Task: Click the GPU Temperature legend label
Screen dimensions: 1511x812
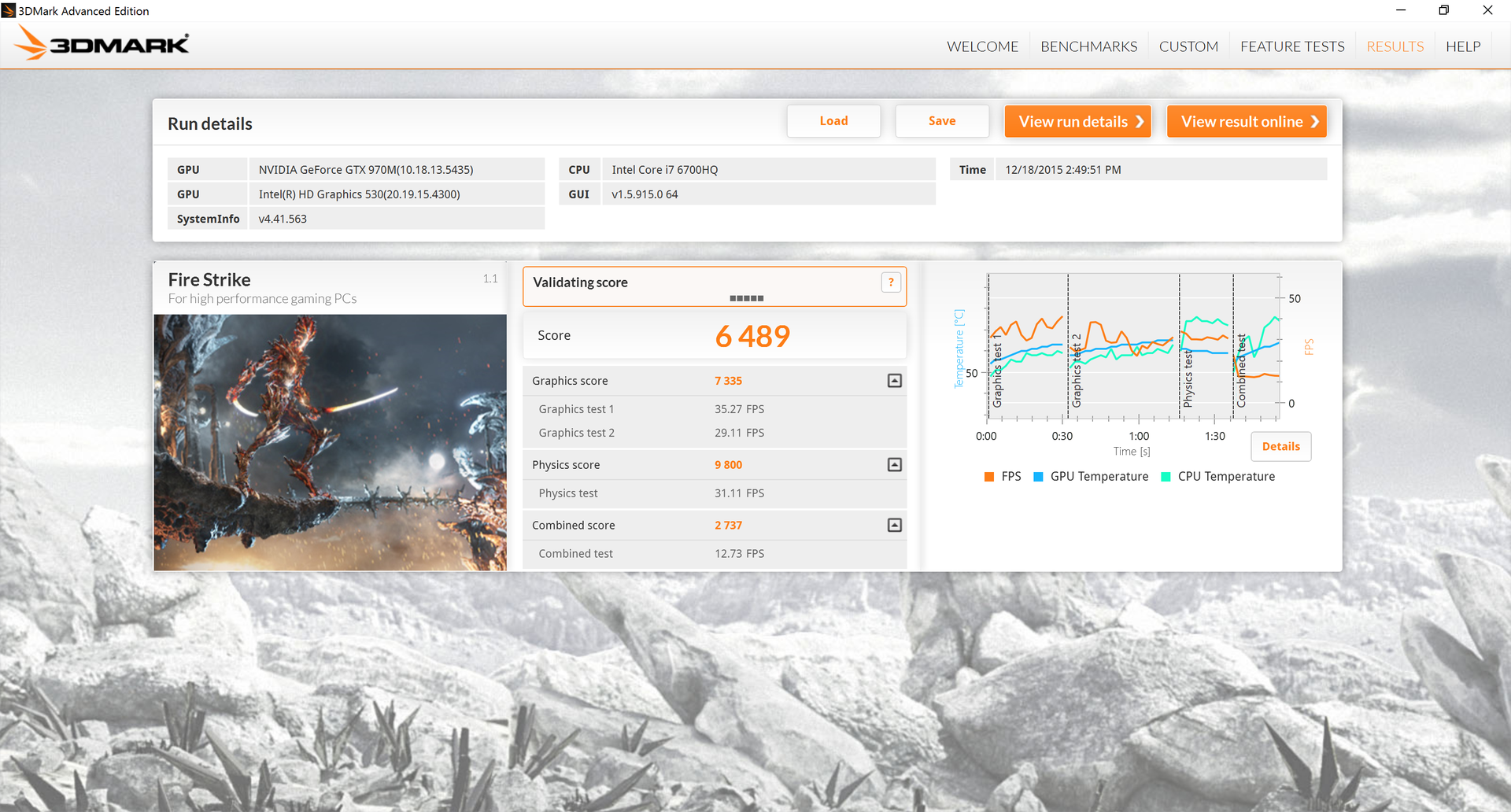Action: pyautogui.click(x=1099, y=477)
